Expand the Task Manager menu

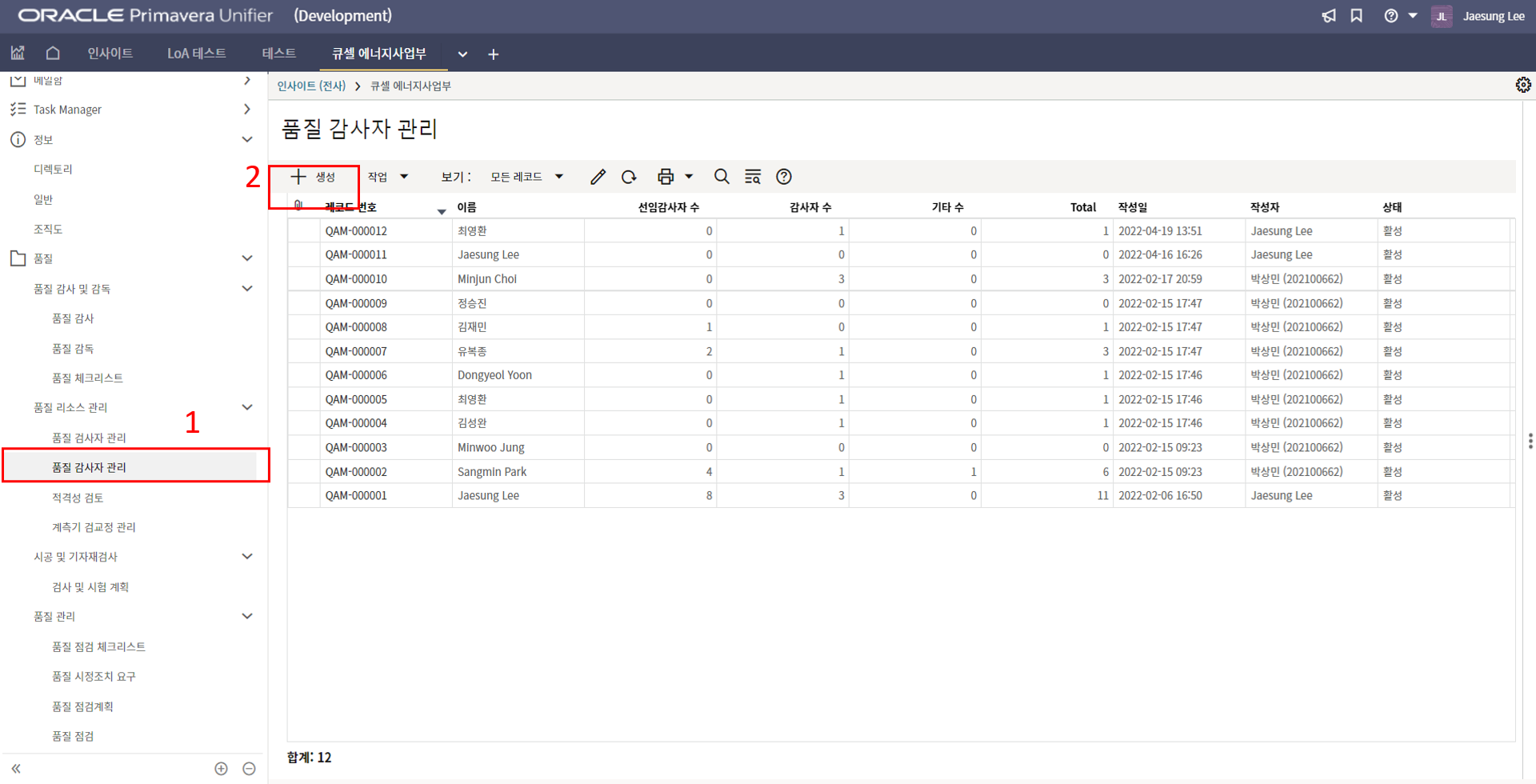(247, 109)
